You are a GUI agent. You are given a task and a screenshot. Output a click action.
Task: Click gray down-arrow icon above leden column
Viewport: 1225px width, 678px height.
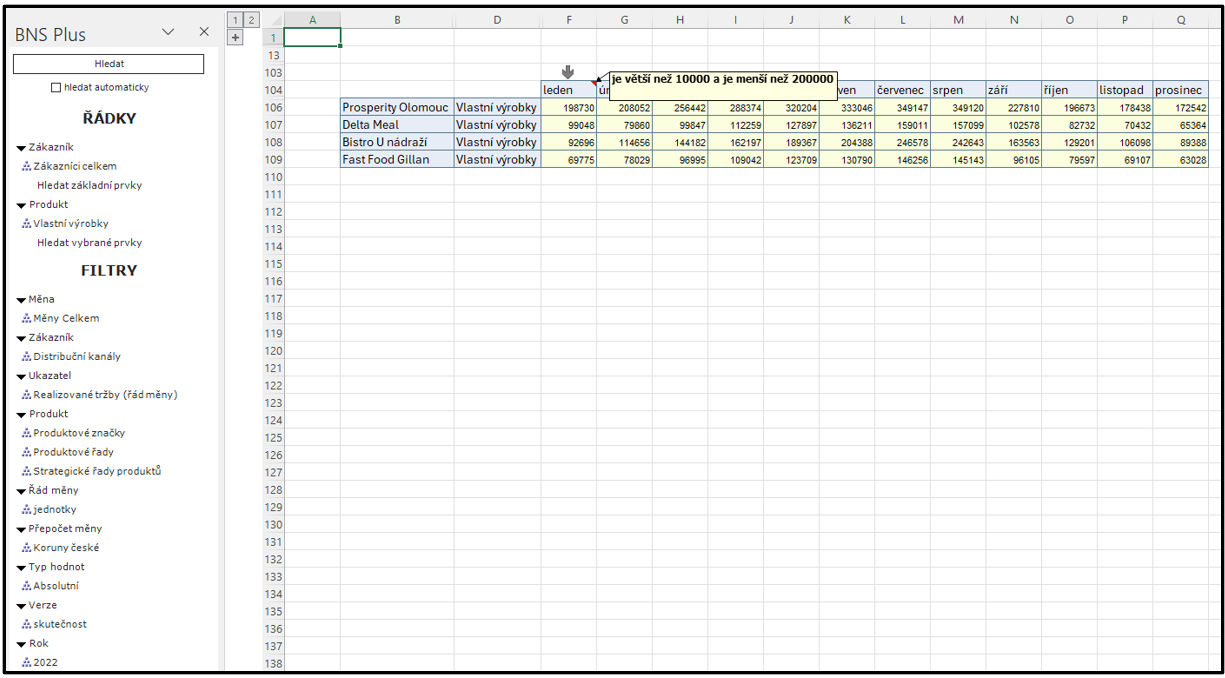tap(568, 72)
